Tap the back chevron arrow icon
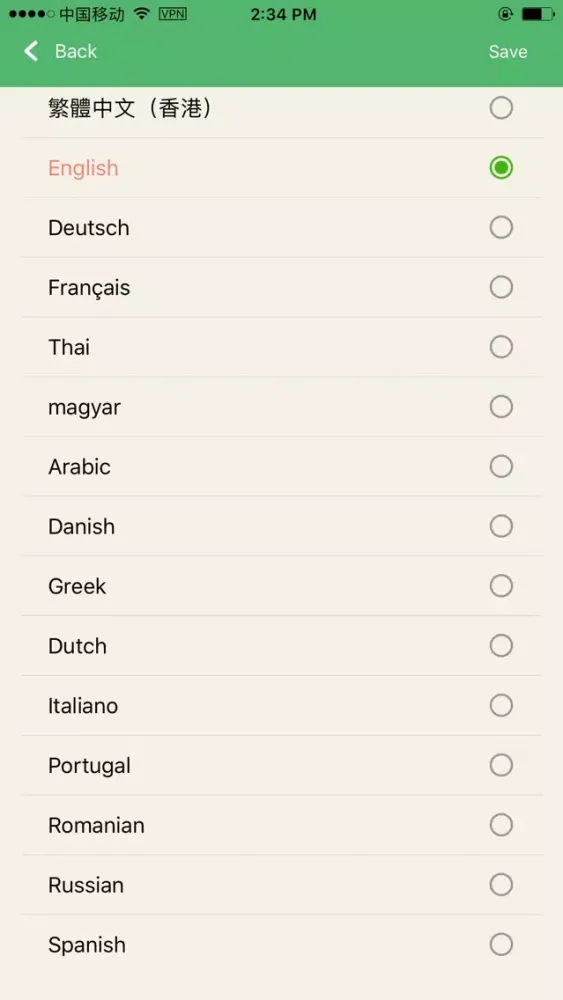 coord(31,51)
